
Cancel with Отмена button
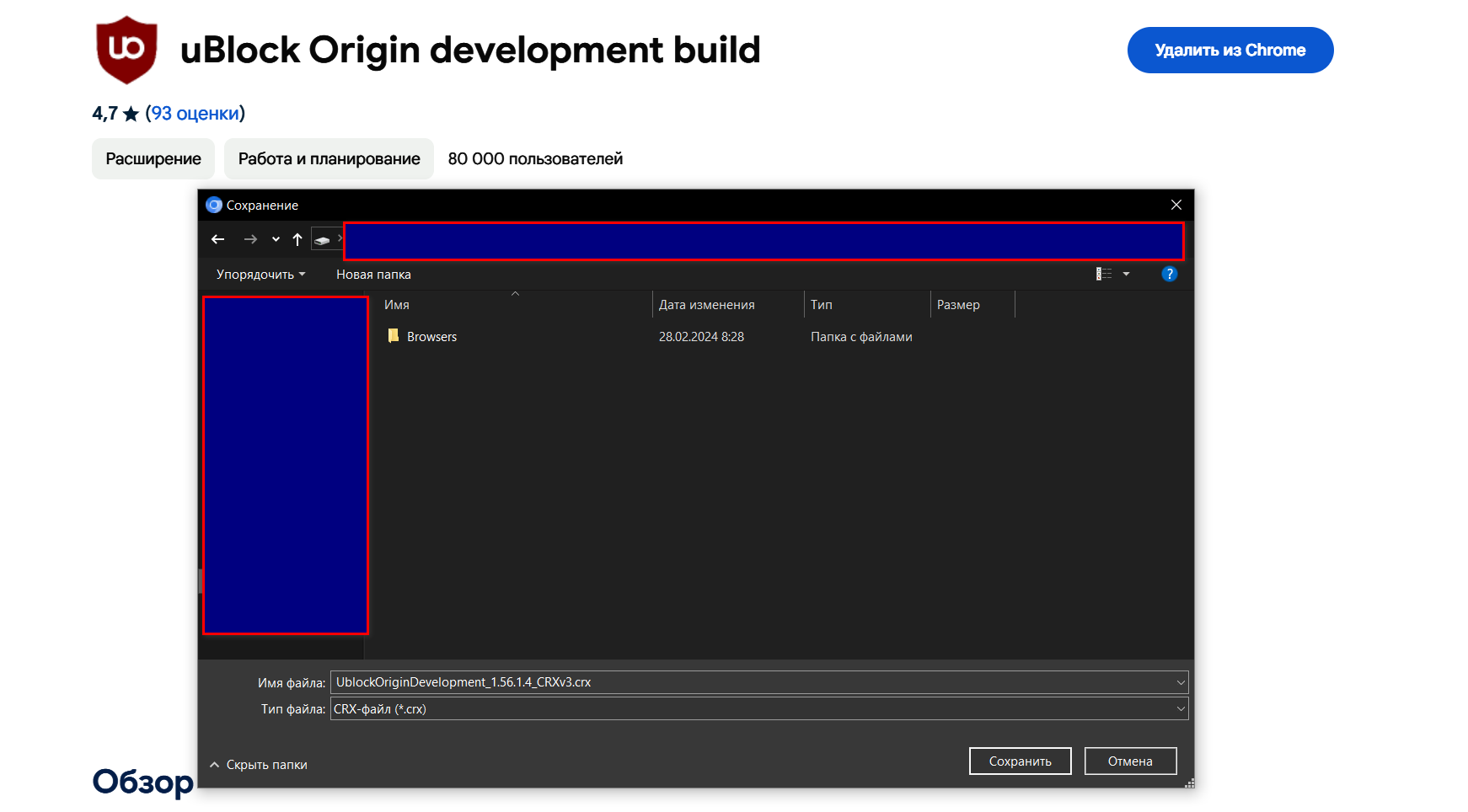pos(1130,761)
